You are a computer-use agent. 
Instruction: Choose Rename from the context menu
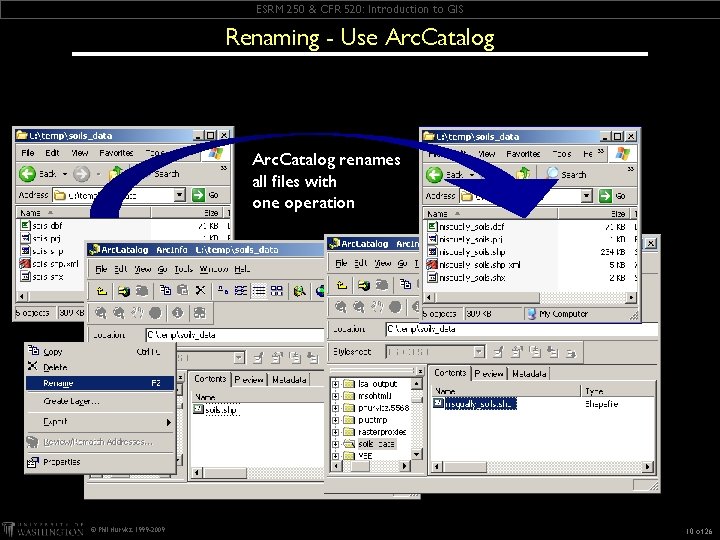point(100,383)
